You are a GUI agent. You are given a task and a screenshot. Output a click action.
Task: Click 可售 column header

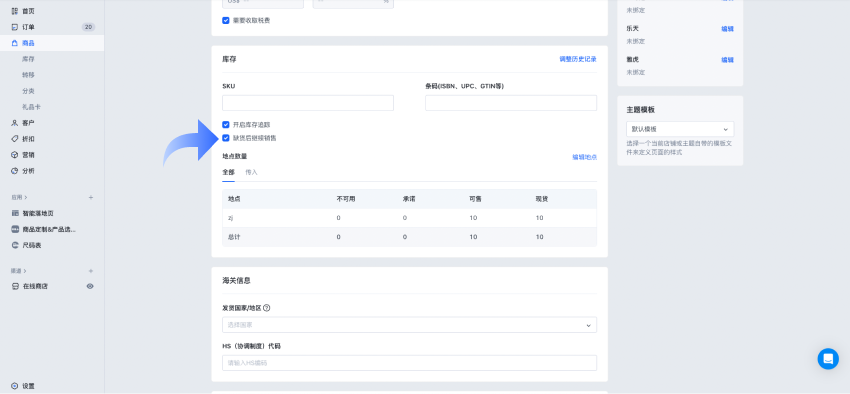coord(475,199)
